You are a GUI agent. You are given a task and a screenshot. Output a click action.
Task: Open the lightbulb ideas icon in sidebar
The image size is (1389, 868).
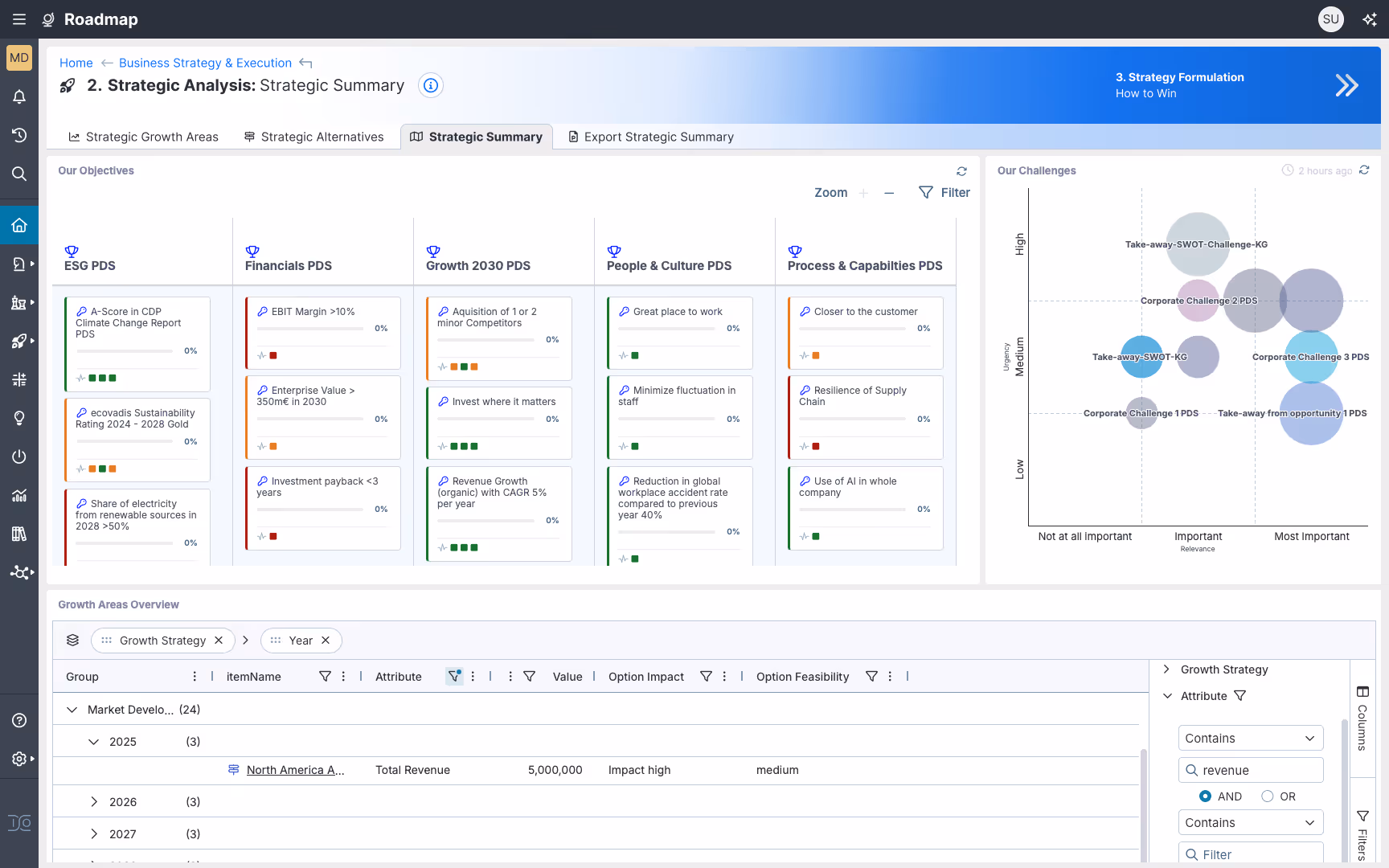(x=19, y=418)
